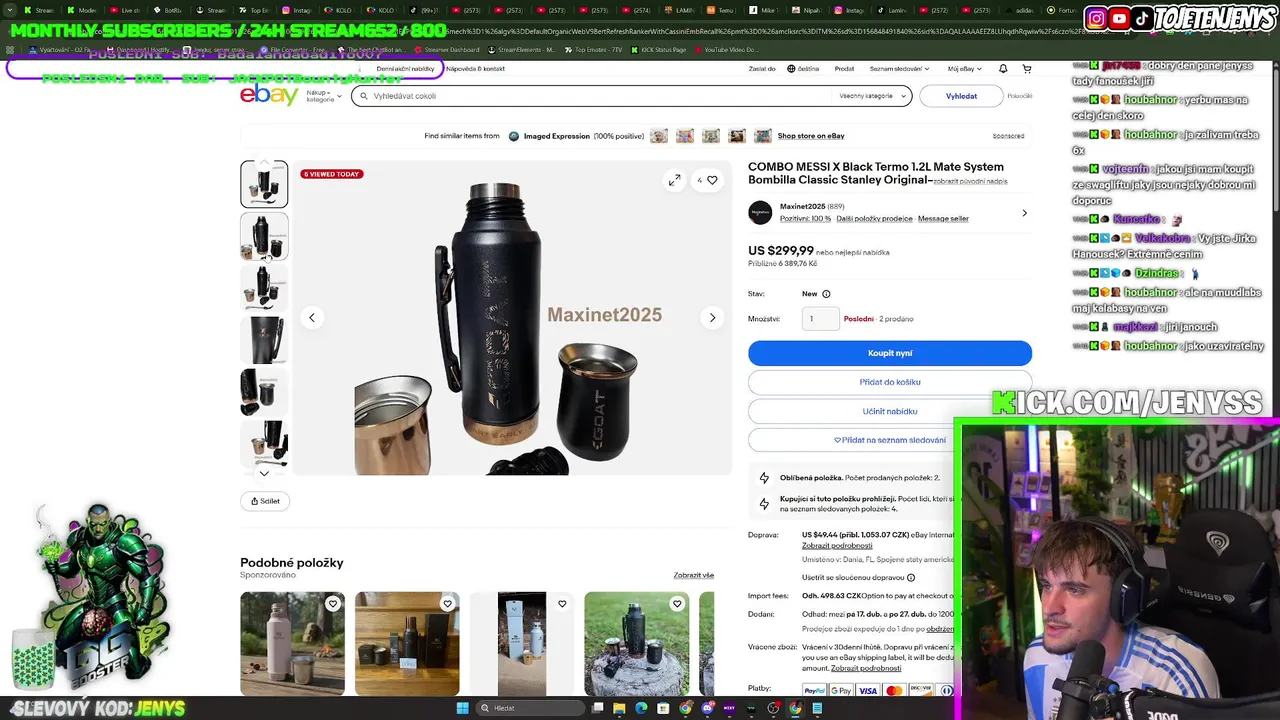The width and height of the screenshot is (1280, 720).
Task: Open File Explorer from the taskbar
Action: pyautogui.click(x=619, y=708)
